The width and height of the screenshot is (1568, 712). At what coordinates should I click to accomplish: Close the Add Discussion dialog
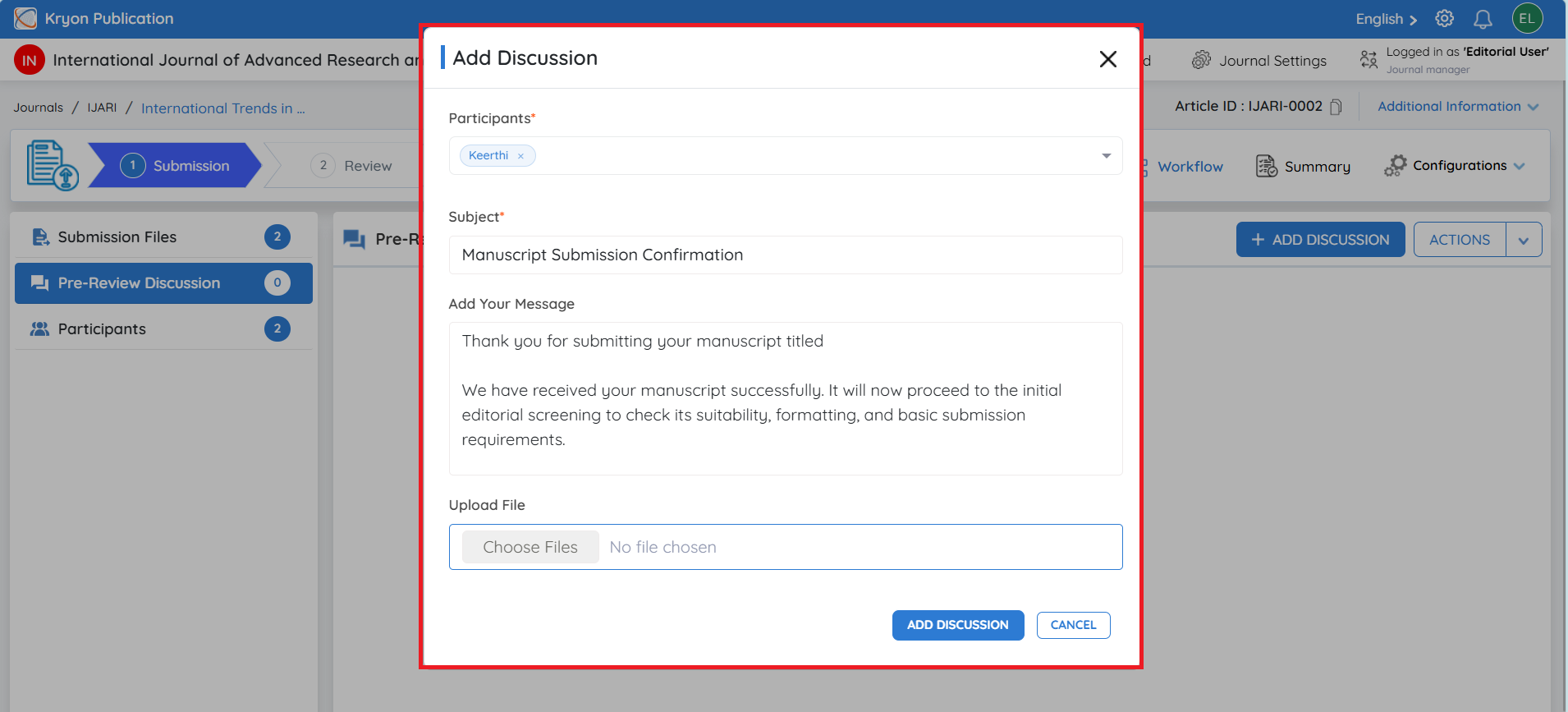1107,59
